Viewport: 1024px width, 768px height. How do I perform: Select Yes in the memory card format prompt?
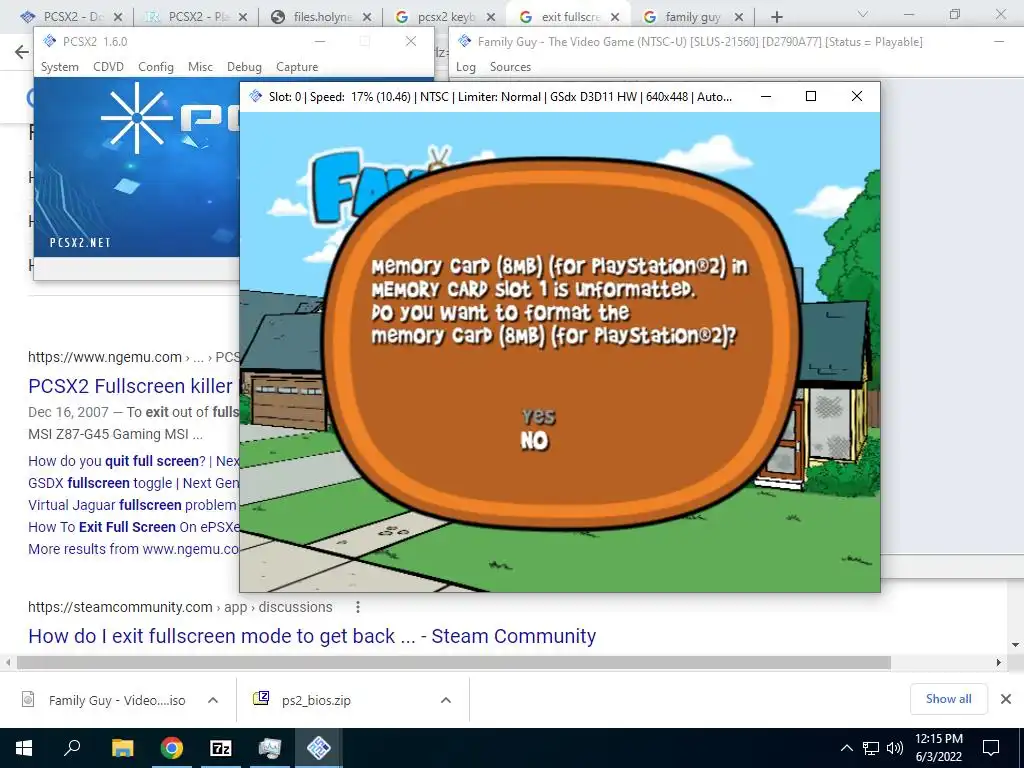[538, 416]
